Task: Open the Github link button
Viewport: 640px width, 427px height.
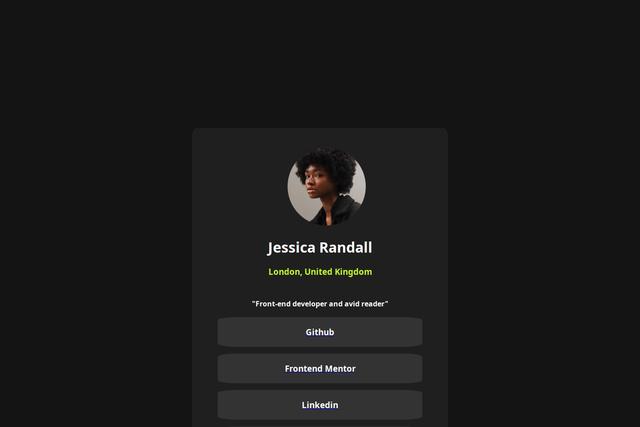Action: (320, 332)
